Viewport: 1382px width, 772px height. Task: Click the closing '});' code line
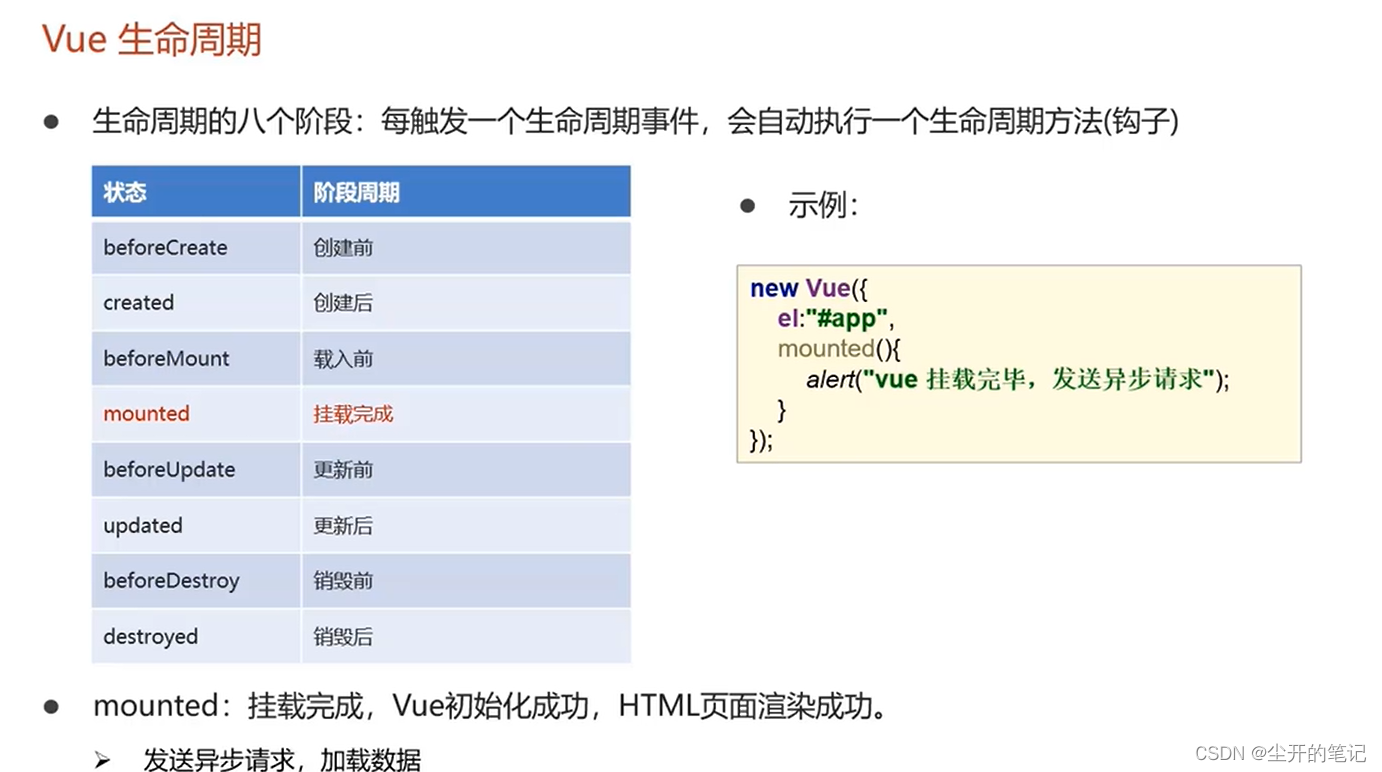(761, 441)
